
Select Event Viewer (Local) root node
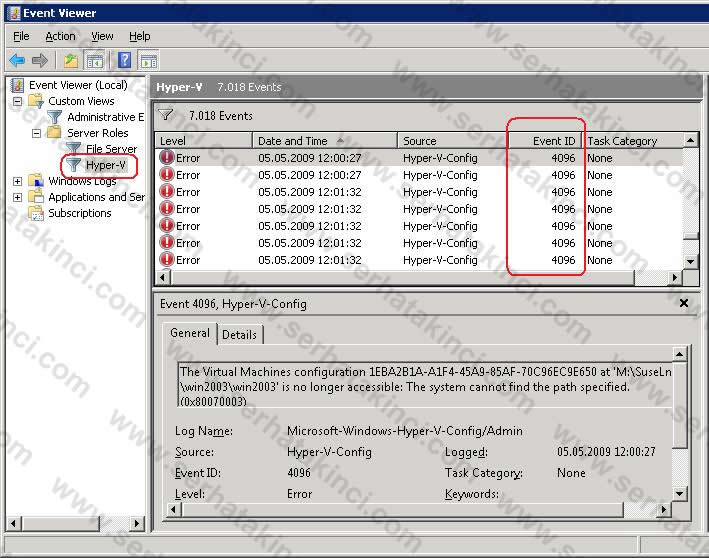click(x=78, y=85)
